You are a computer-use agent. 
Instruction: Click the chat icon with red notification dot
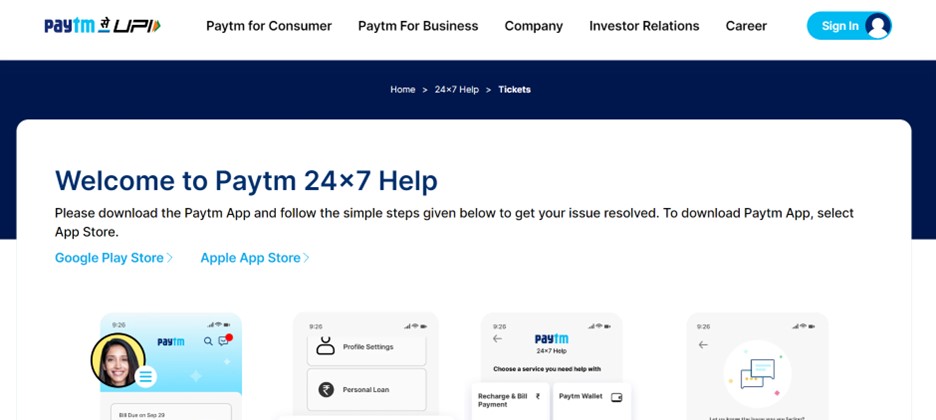[x=224, y=341]
